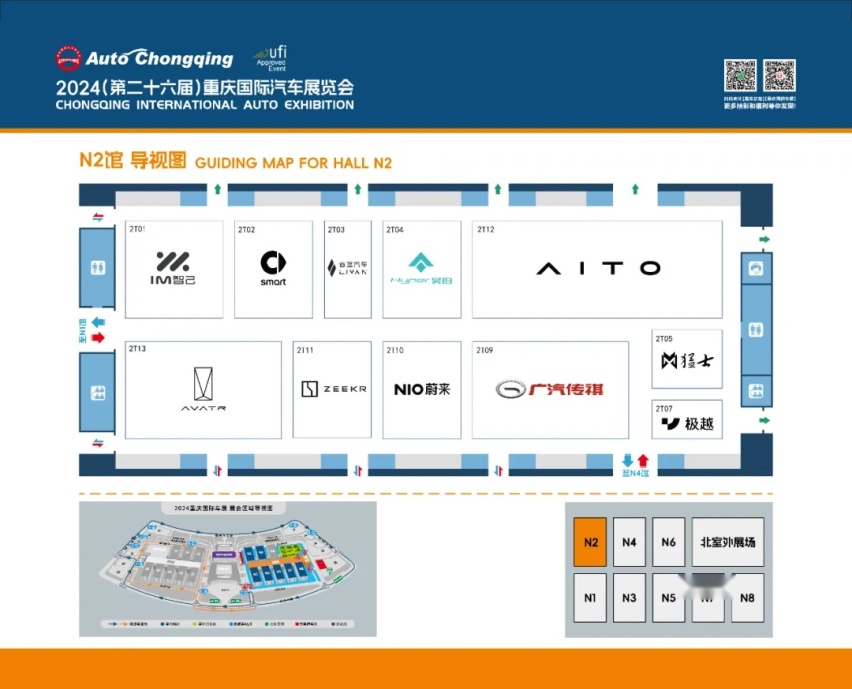The height and width of the screenshot is (689, 852).
Task: Click booth number 2T13
Action: (x=137, y=349)
